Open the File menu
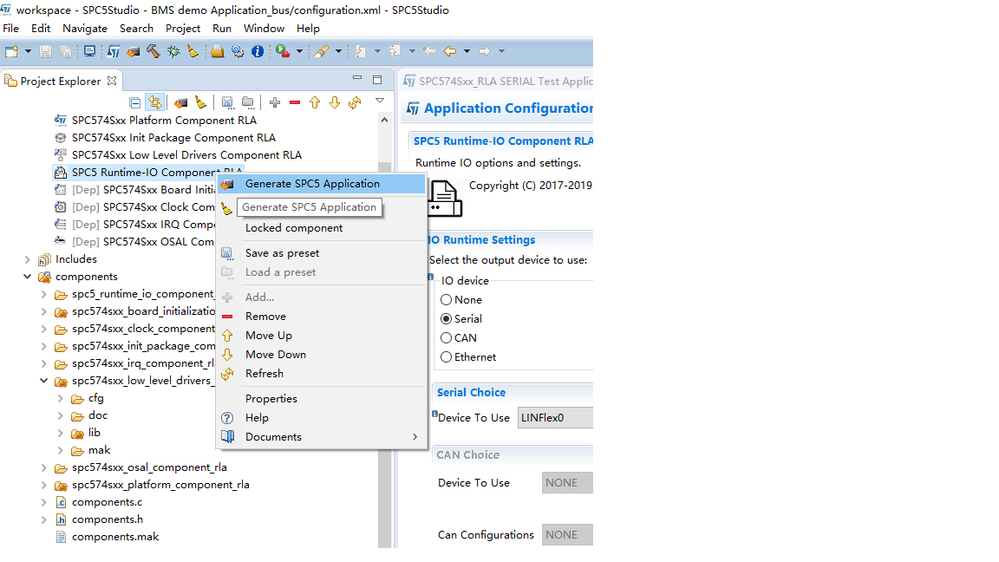The width and height of the screenshot is (999, 562). click(x=11, y=29)
